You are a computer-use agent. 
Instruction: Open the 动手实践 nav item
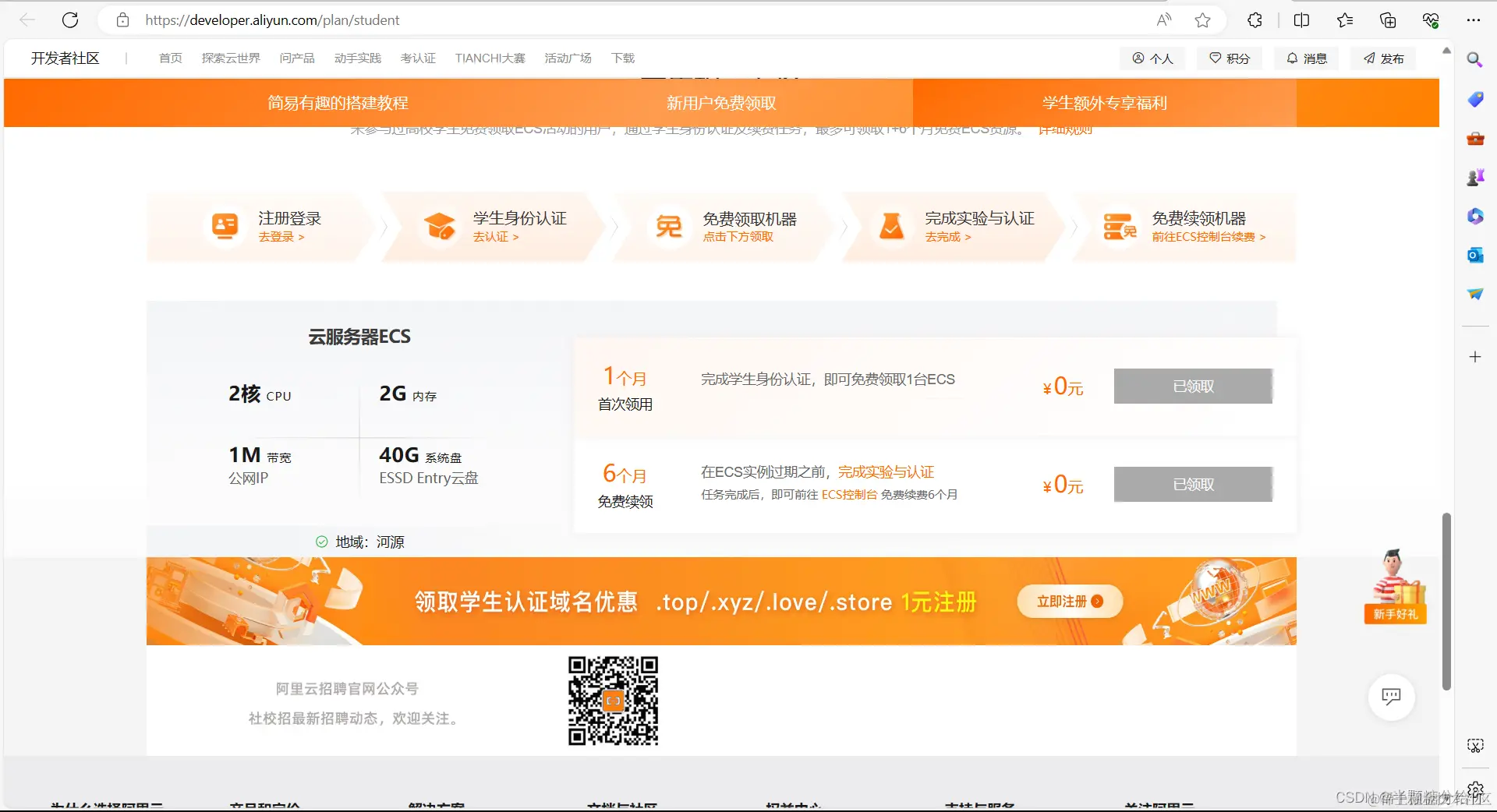click(358, 58)
